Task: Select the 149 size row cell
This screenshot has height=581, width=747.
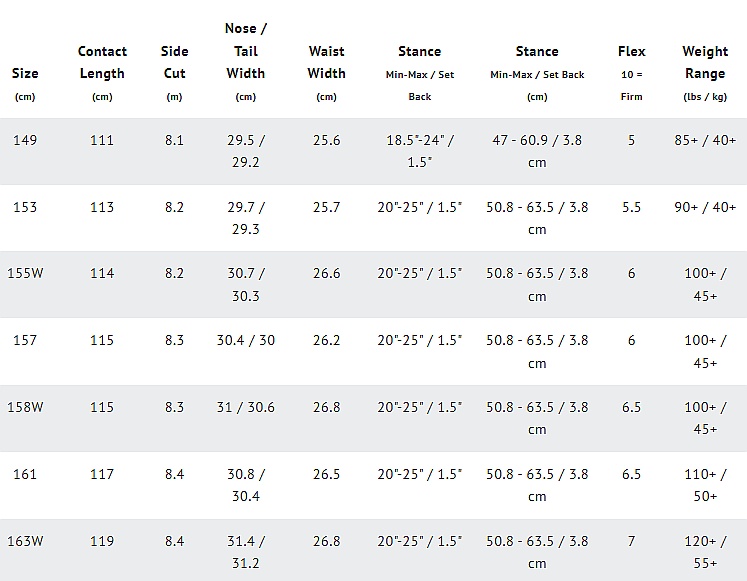Action: point(25,140)
